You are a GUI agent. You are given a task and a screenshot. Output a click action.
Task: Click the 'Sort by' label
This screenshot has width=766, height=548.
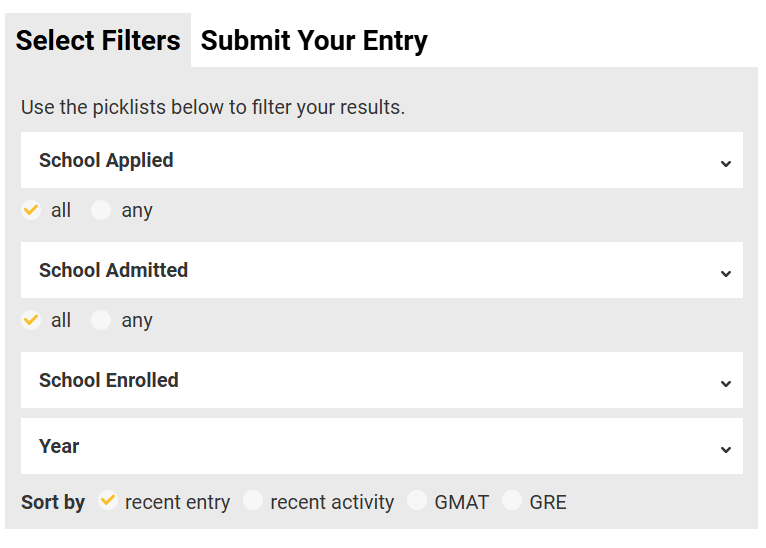53,502
